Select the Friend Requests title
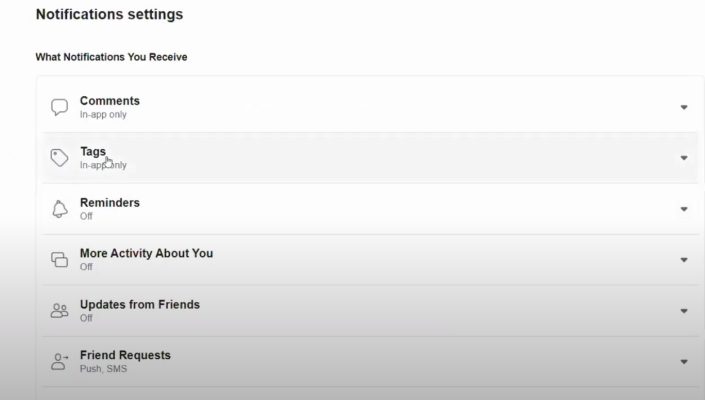705x400 pixels. (125, 355)
